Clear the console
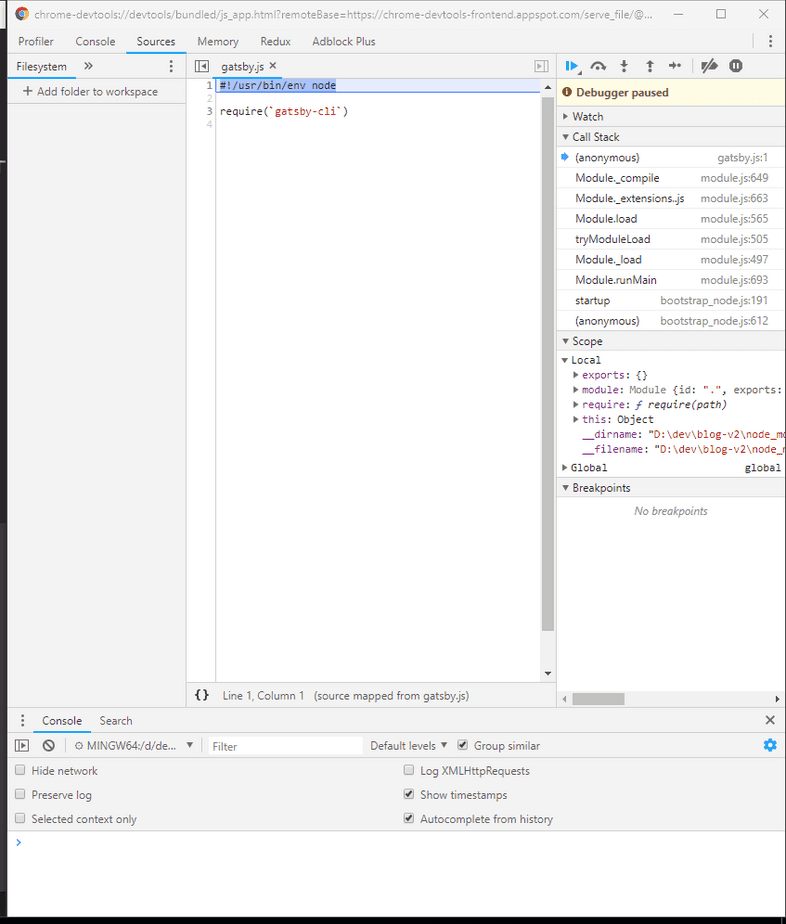 click(48, 746)
